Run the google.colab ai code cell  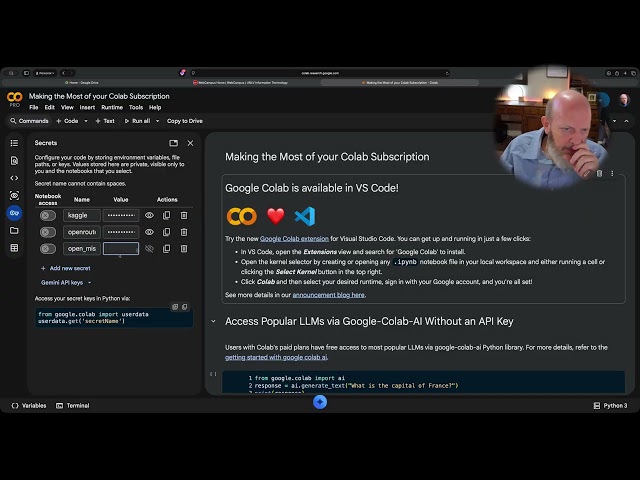213,374
